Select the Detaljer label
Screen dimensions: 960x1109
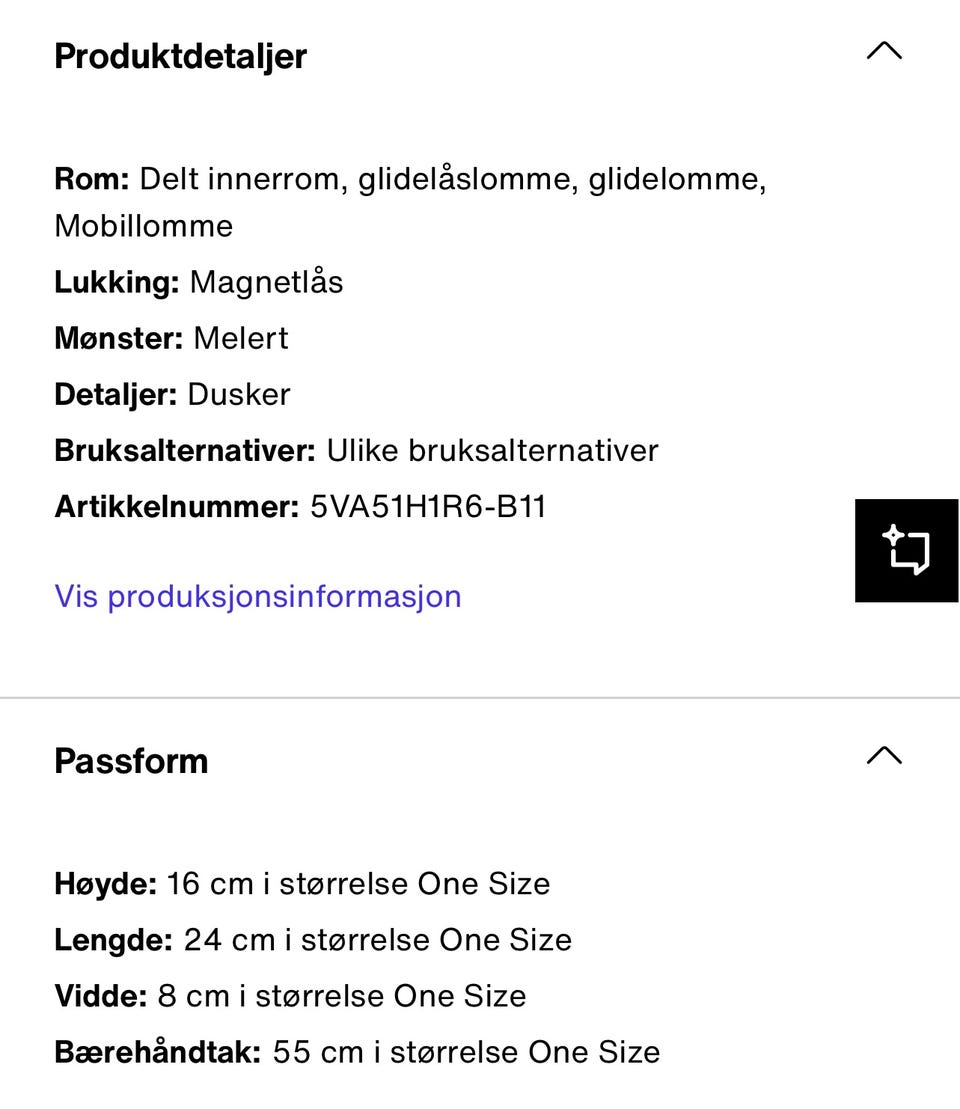coord(116,394)
